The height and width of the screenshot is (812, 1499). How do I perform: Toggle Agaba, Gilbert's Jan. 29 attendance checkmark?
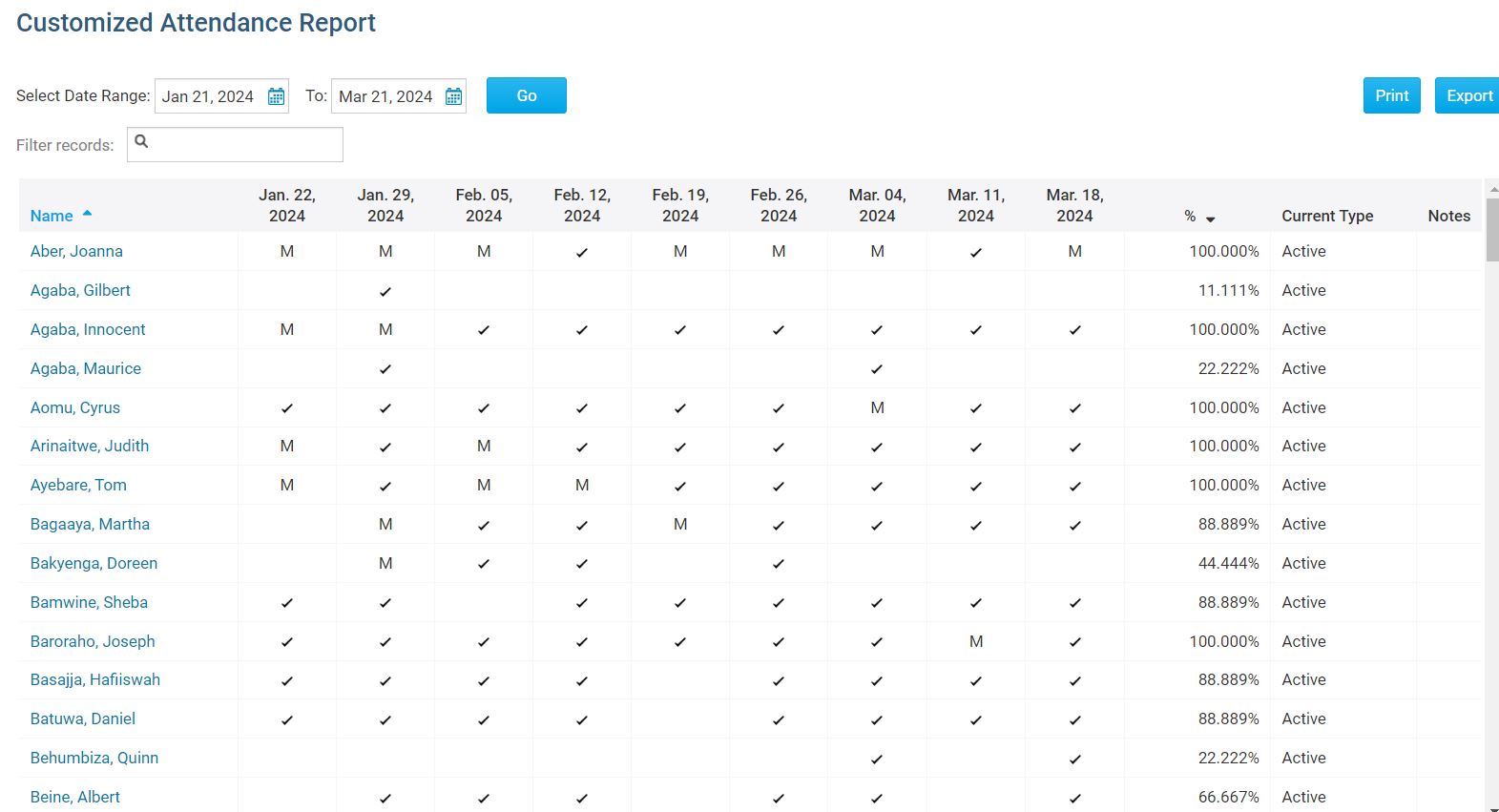[x=385, y=292]
